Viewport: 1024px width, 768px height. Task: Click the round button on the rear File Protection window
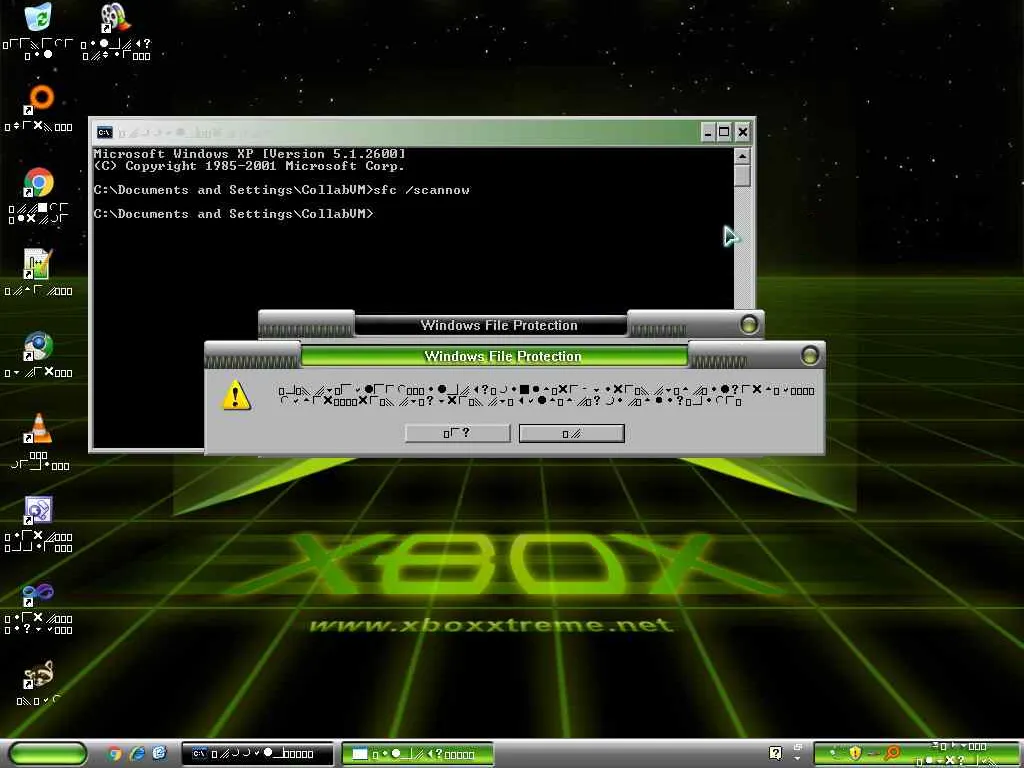[749, 324]
